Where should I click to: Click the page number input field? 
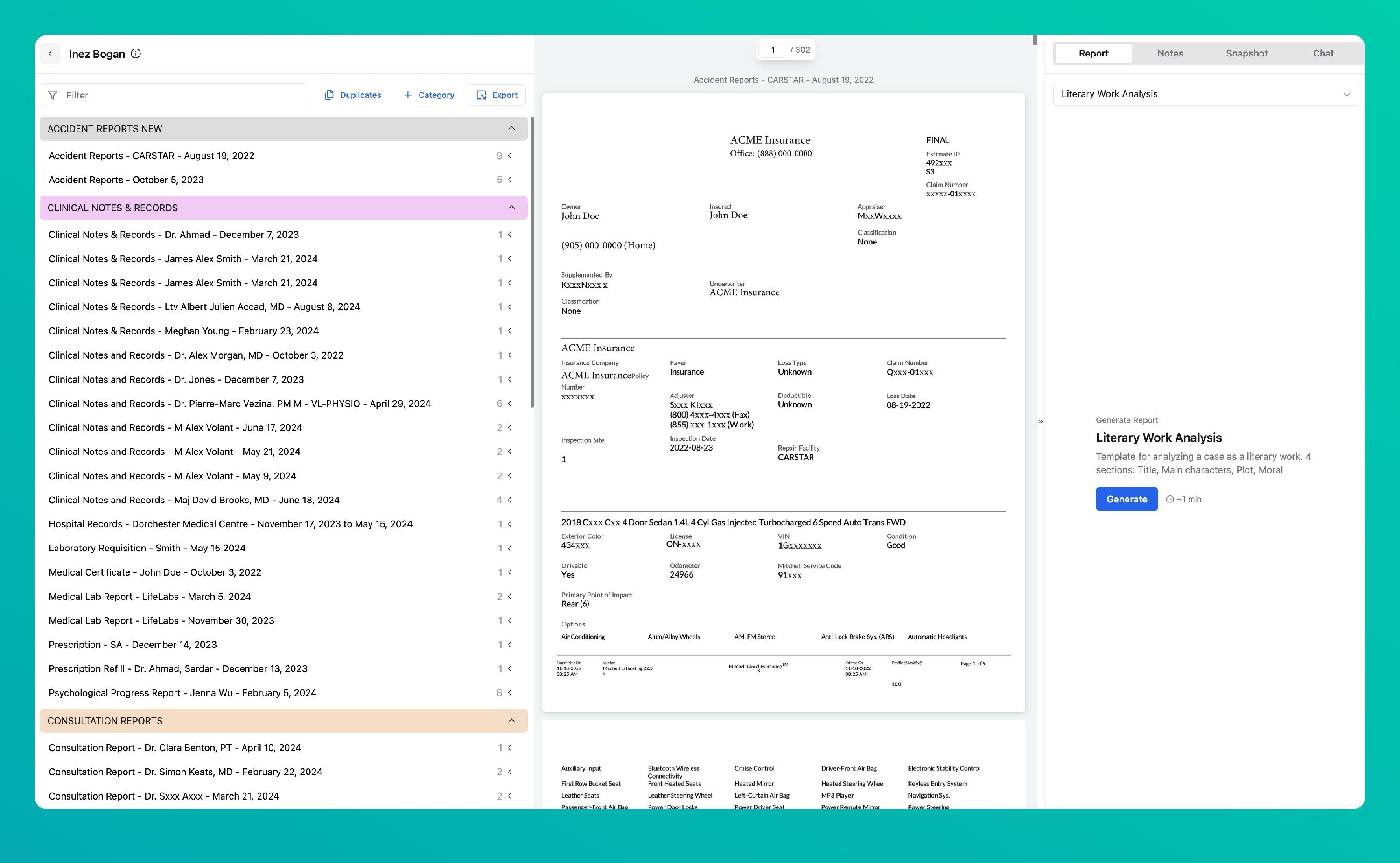point(773,50)
